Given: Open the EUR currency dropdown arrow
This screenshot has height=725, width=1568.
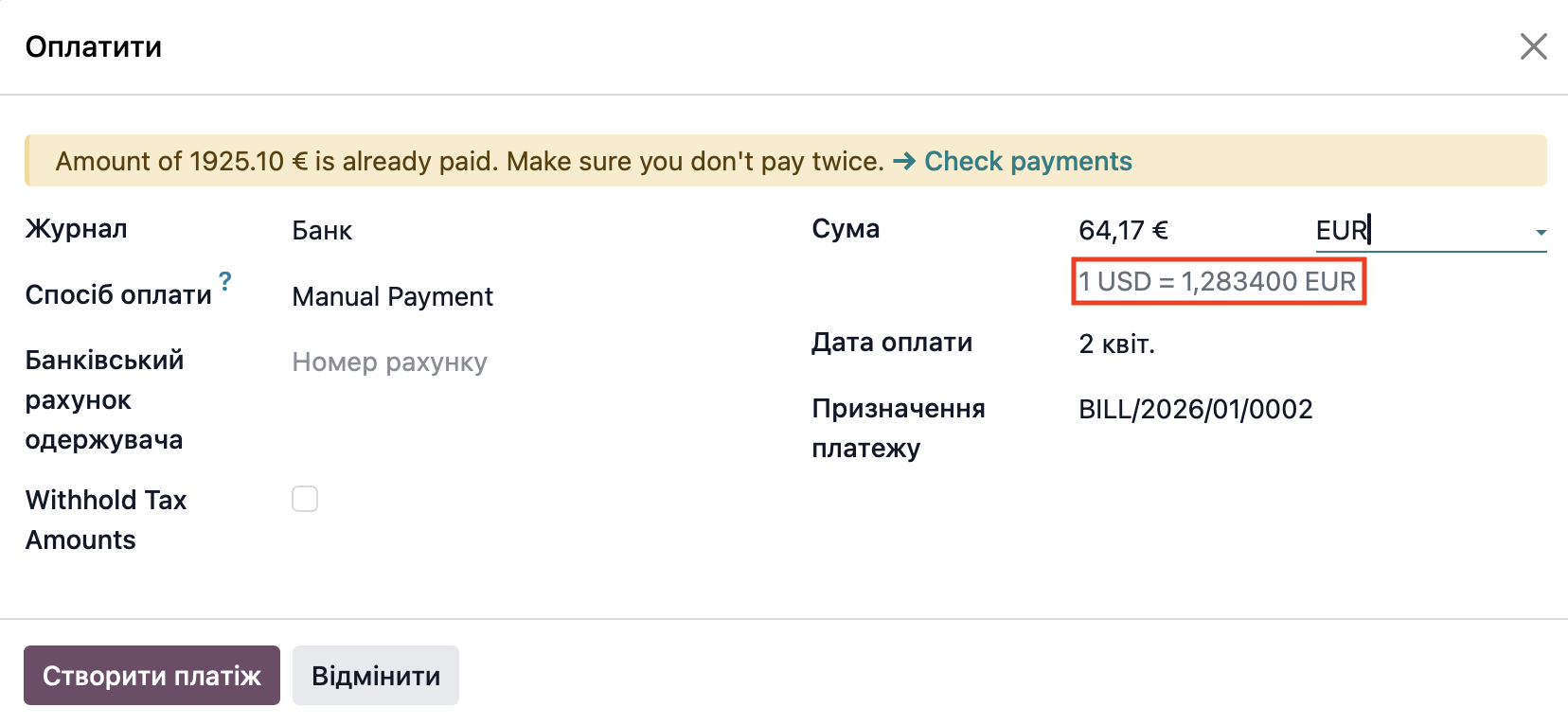Looking at the screenshot, I should coord(1541,232).
